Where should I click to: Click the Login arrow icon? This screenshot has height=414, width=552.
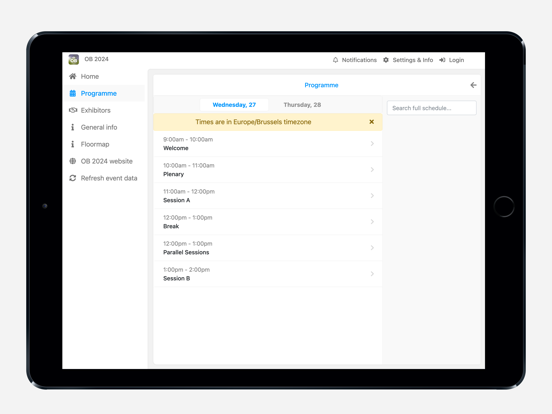click(x=442, y=60)
